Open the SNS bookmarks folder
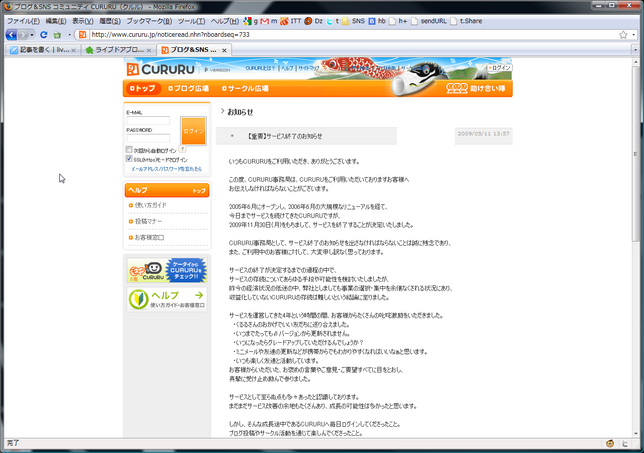The height and width of the screenshot is (453, 644). click(353, 21)
